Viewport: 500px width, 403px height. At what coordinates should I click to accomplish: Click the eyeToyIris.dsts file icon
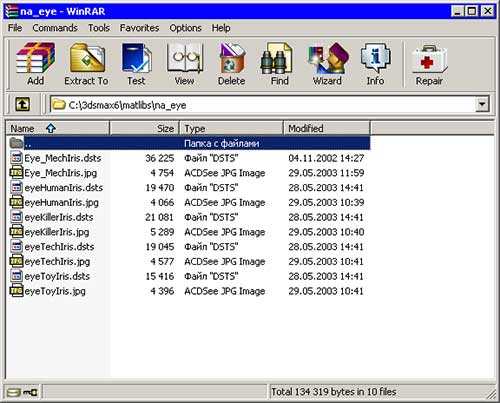coord(16,276)
